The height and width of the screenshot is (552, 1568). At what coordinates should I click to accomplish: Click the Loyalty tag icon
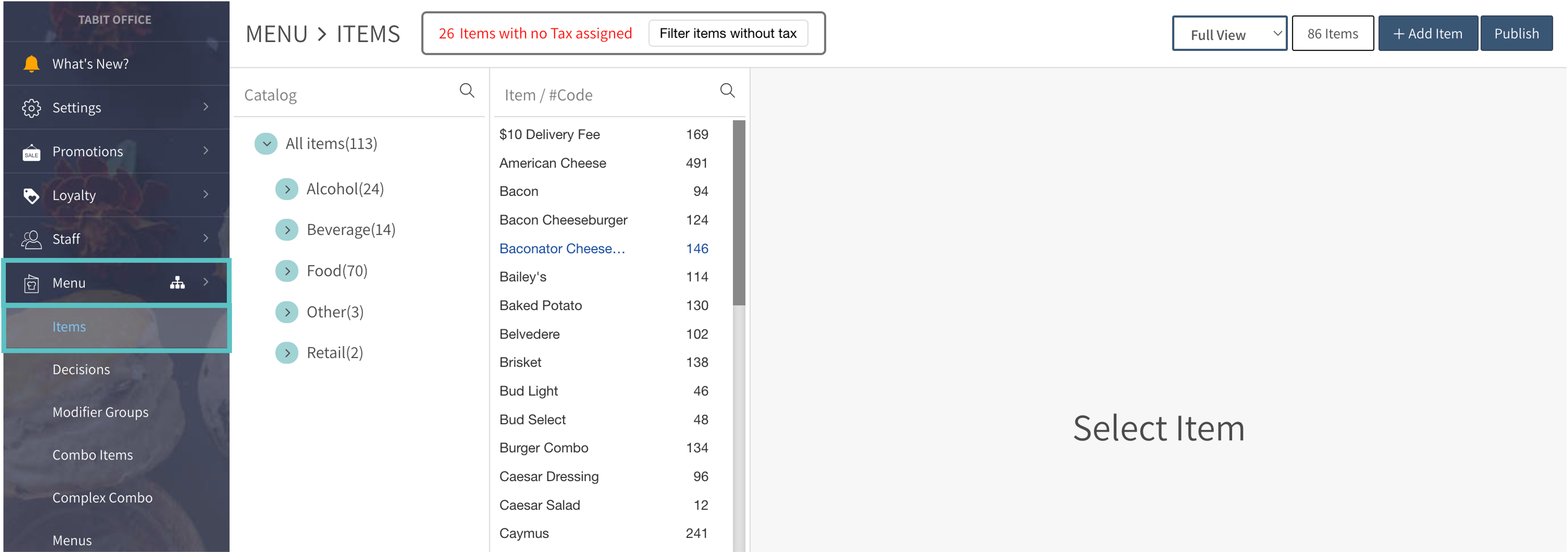[x=31, y=195]
